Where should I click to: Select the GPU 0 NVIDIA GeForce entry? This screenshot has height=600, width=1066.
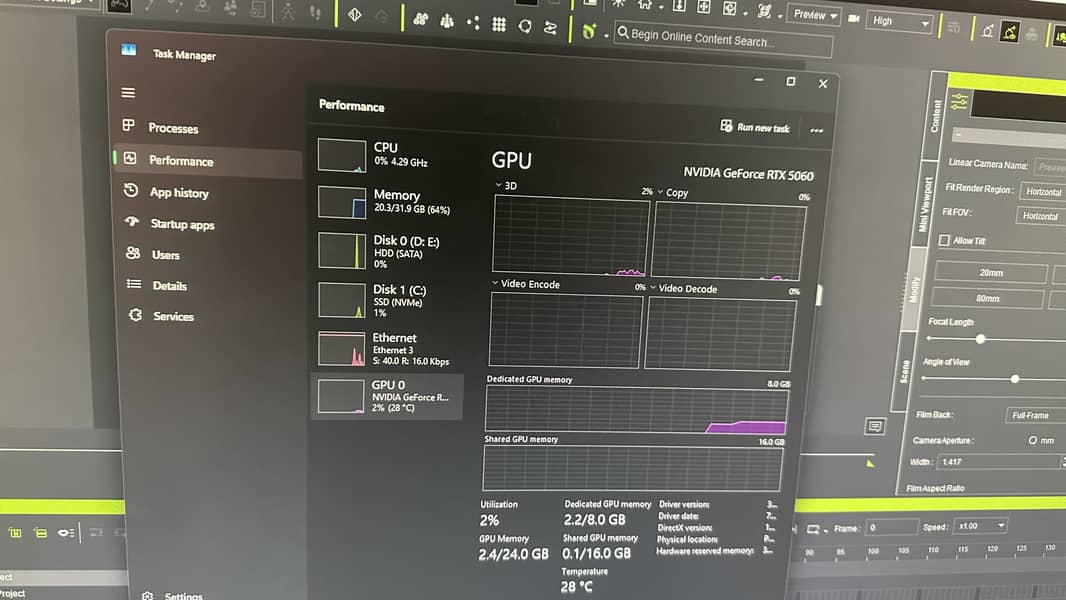tap(388, 397)
